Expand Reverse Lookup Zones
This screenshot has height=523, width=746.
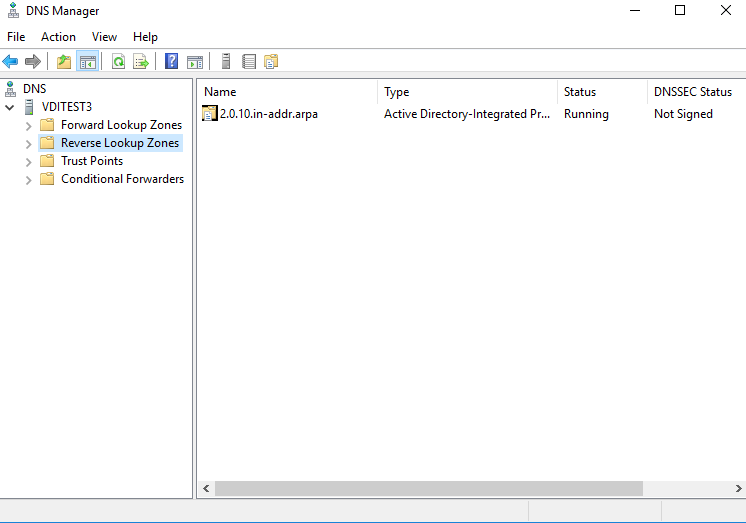click(29, 144)
